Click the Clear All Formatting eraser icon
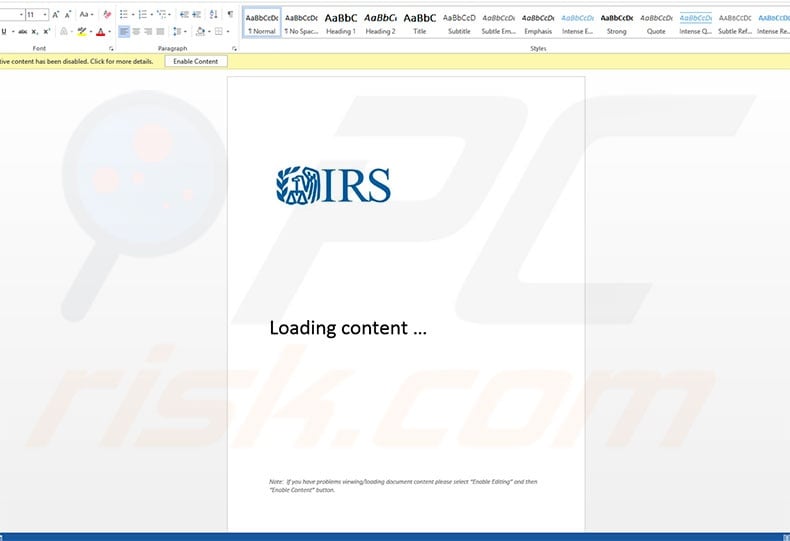 coord(106,15)
